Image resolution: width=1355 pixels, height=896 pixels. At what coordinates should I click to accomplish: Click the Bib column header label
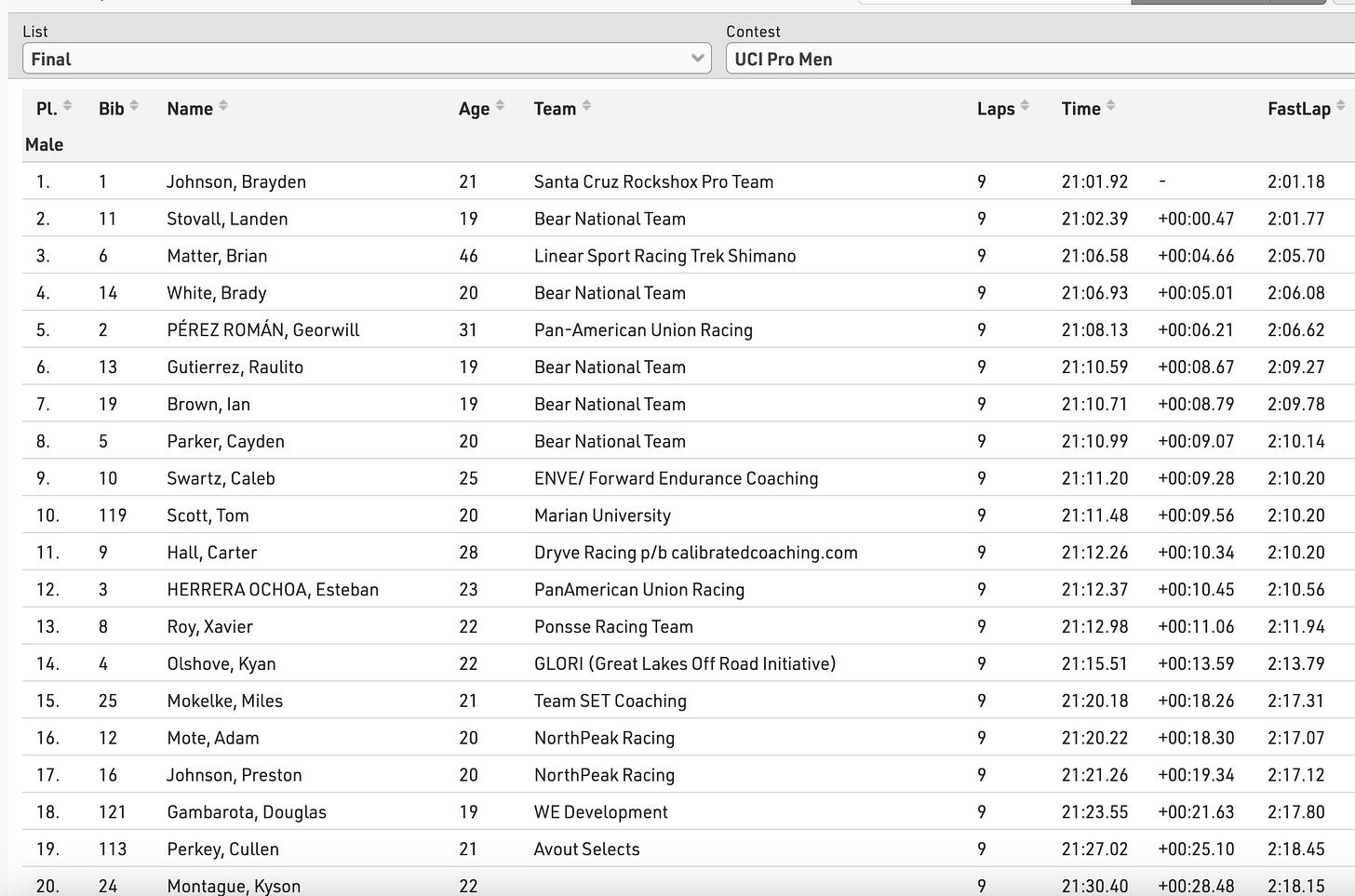[x=112, y=109]
